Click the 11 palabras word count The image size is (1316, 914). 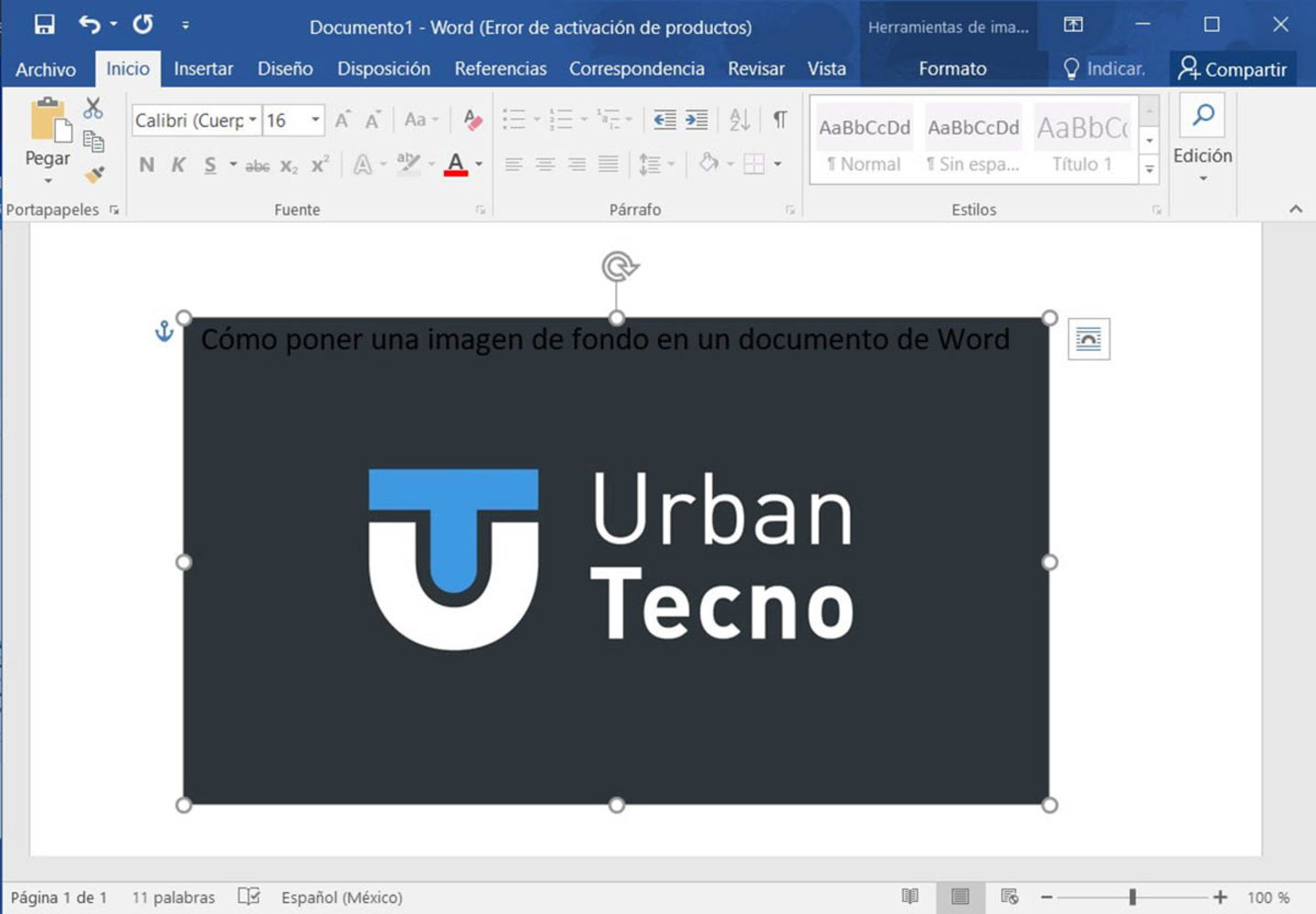[x=174, y=898]
